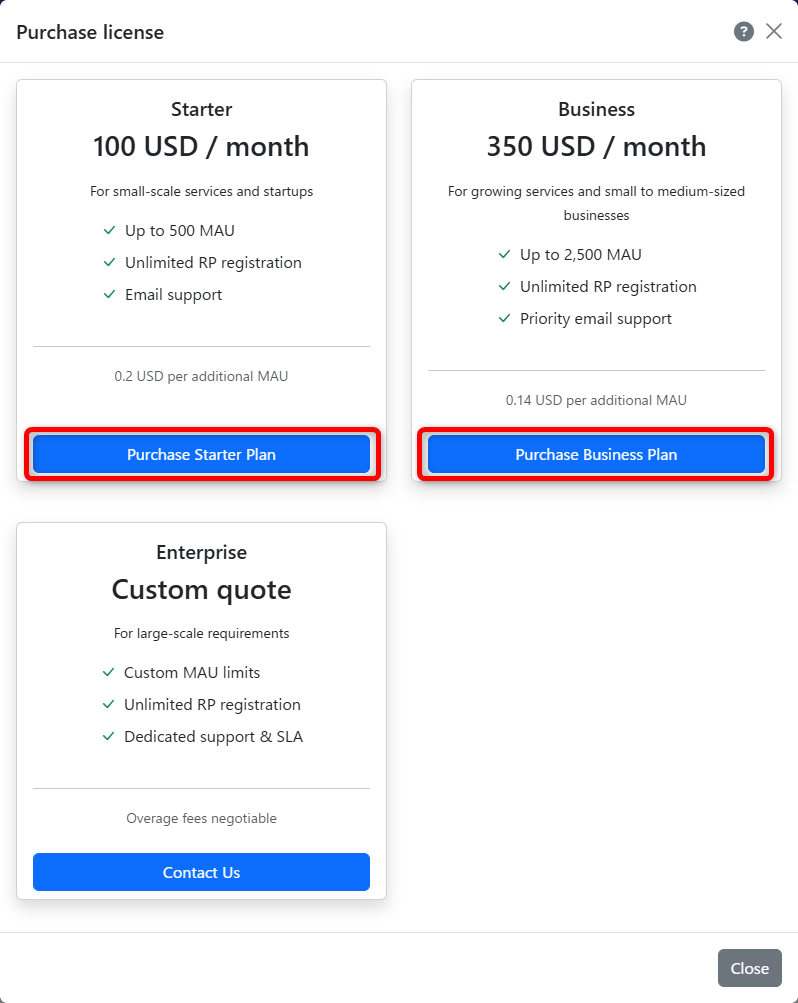Click checkmark beside Up to 2,500 MAU

pos(505,255)
